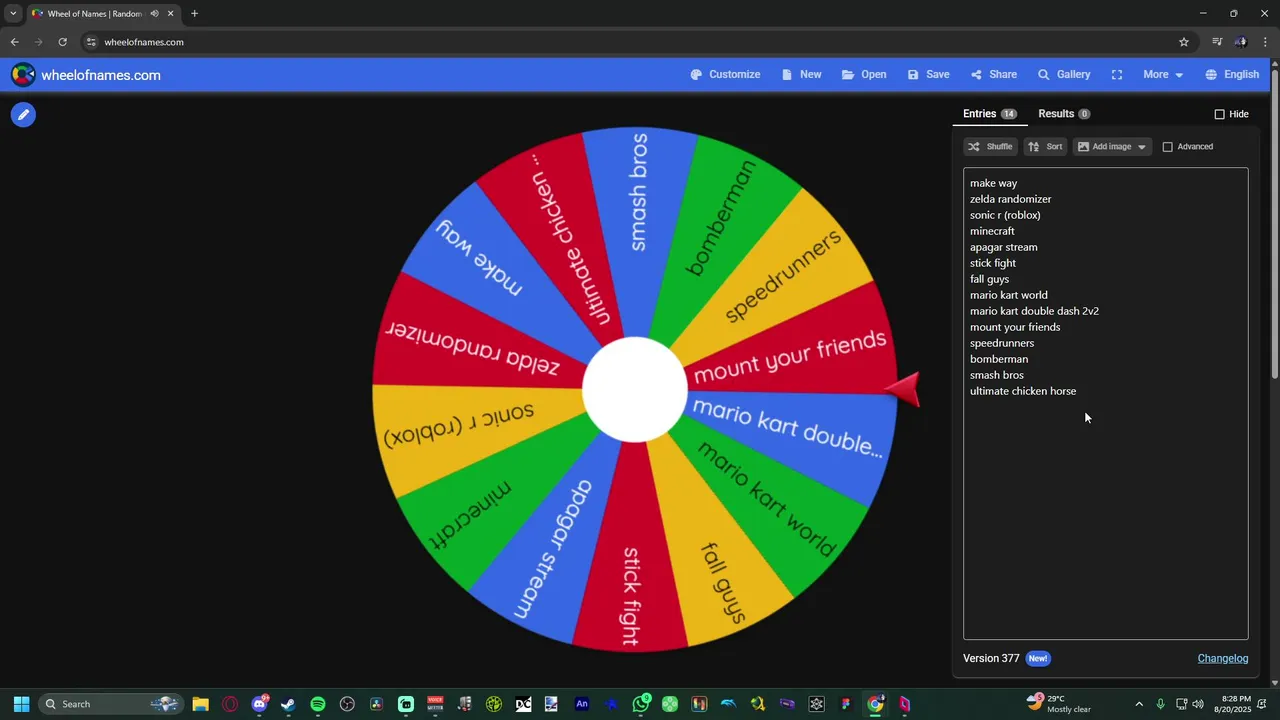Image resolution: width=1280 pixels, height=720 pixels.
Task: Reload the browser page
Action: 62,42
